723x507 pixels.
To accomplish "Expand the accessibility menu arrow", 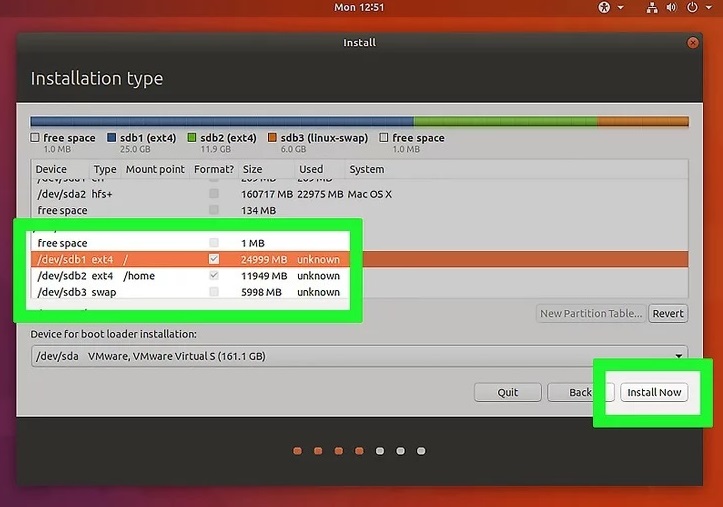I will 621,7.
